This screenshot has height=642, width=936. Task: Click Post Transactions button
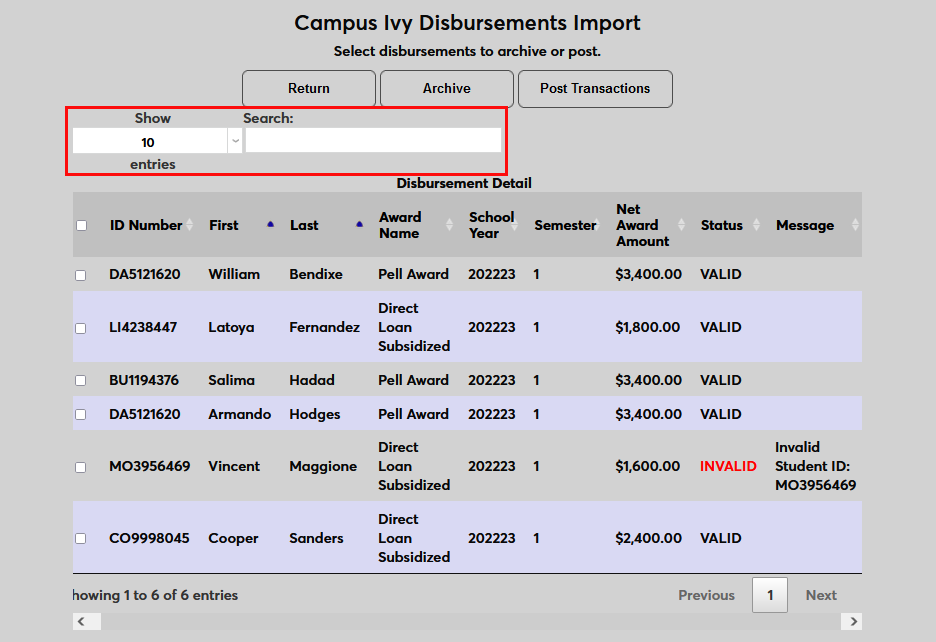[595, 88]
